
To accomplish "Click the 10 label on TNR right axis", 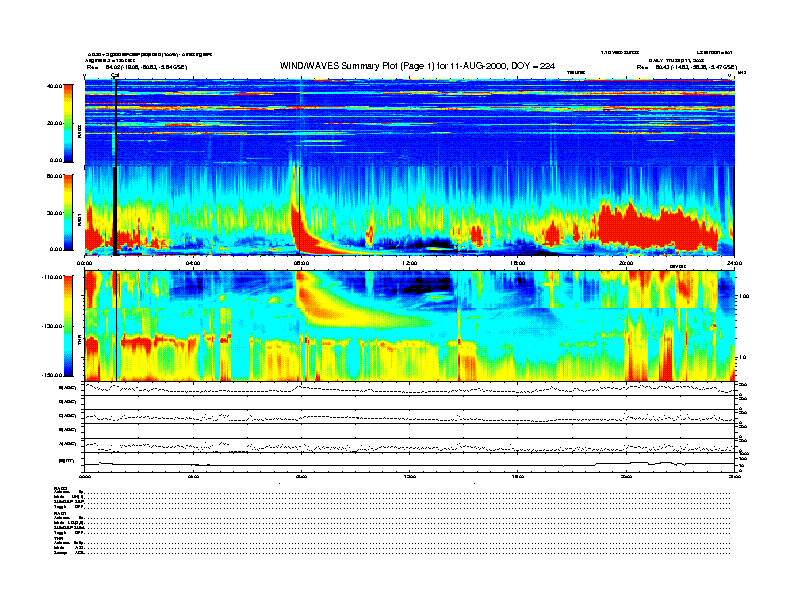I will (742, 358).
